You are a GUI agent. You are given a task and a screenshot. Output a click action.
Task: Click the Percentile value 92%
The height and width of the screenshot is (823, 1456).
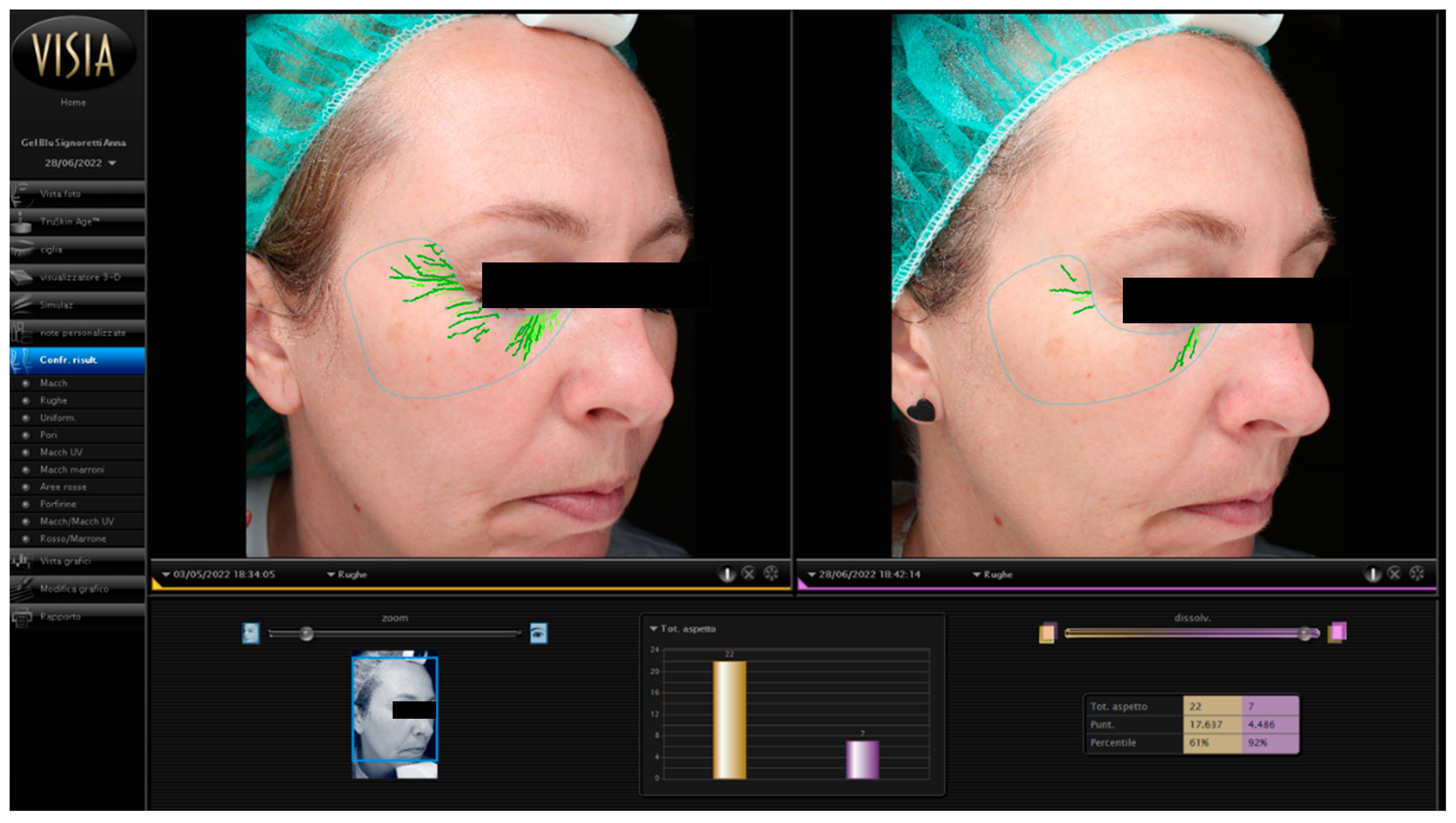[x=1257, y=743]
